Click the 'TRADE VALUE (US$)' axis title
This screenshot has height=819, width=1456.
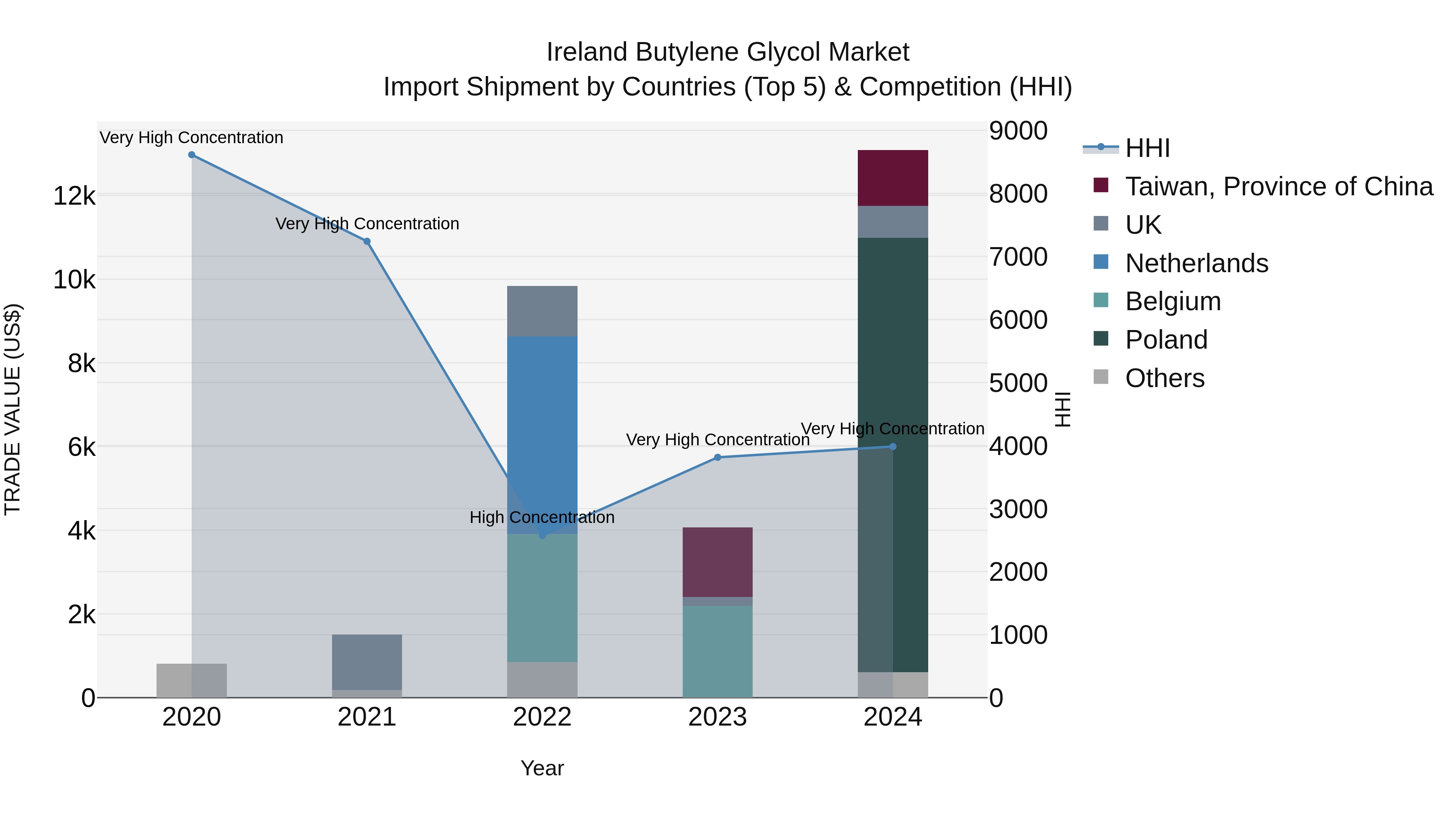(13, 409)
